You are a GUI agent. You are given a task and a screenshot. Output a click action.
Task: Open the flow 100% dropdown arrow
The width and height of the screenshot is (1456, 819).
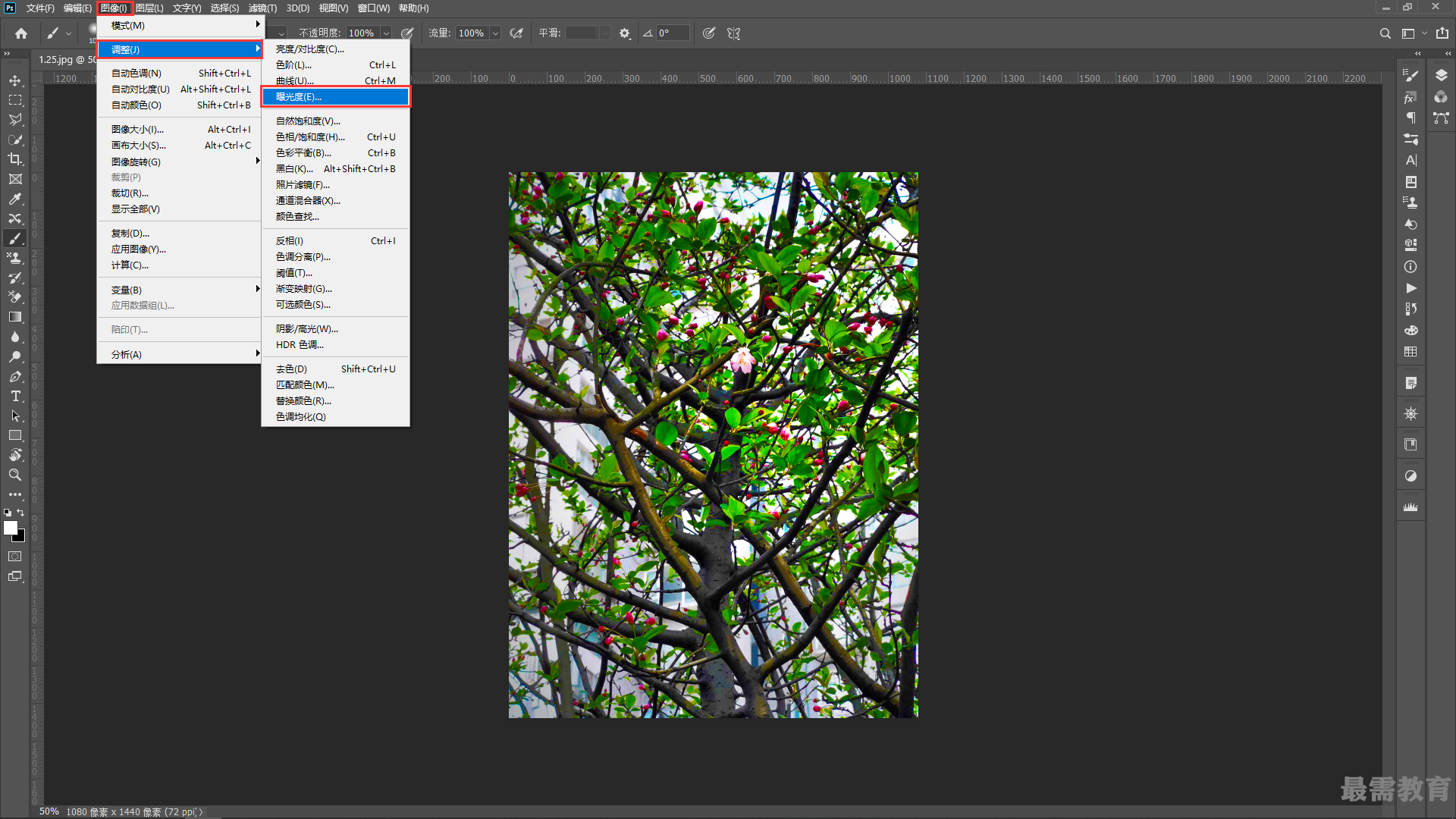click(x=495, y=33)
